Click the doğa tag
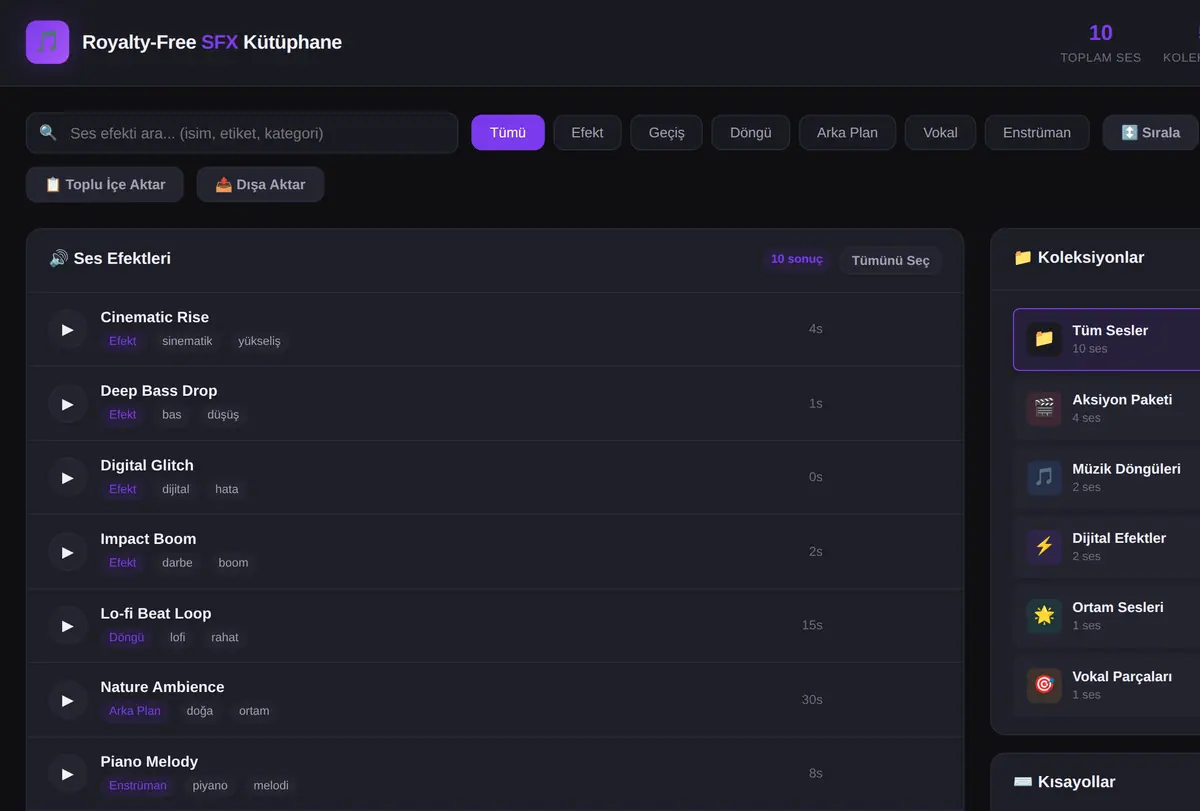The image size is (1200, 811). pyautogui.click(x=200, y=711)
